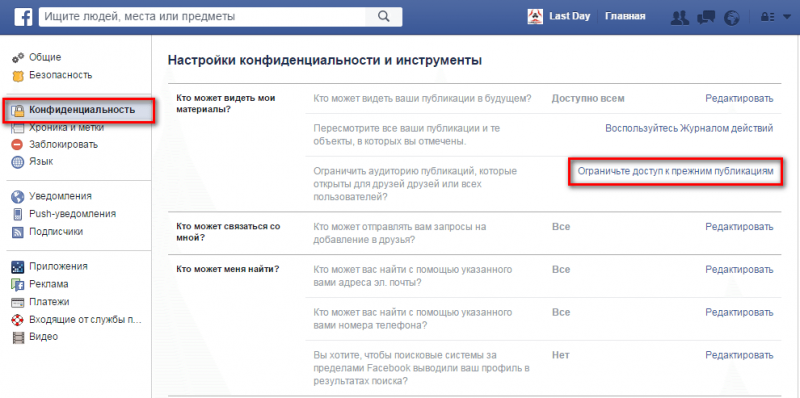Click the Приложения icon

[18, 266]
